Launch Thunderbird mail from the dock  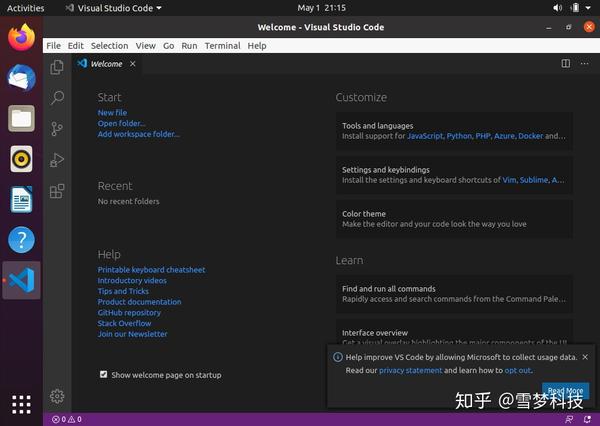(21, 78)
